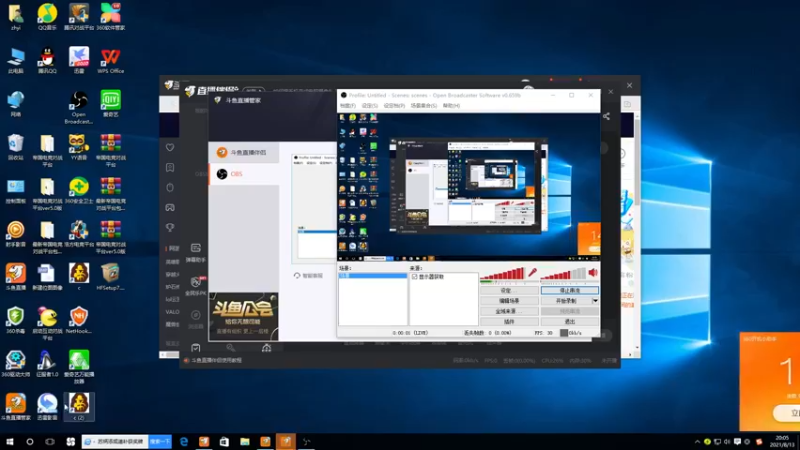The image size is (800, 450).
Task: Open Task View on the taskbar
Action: 49,442
